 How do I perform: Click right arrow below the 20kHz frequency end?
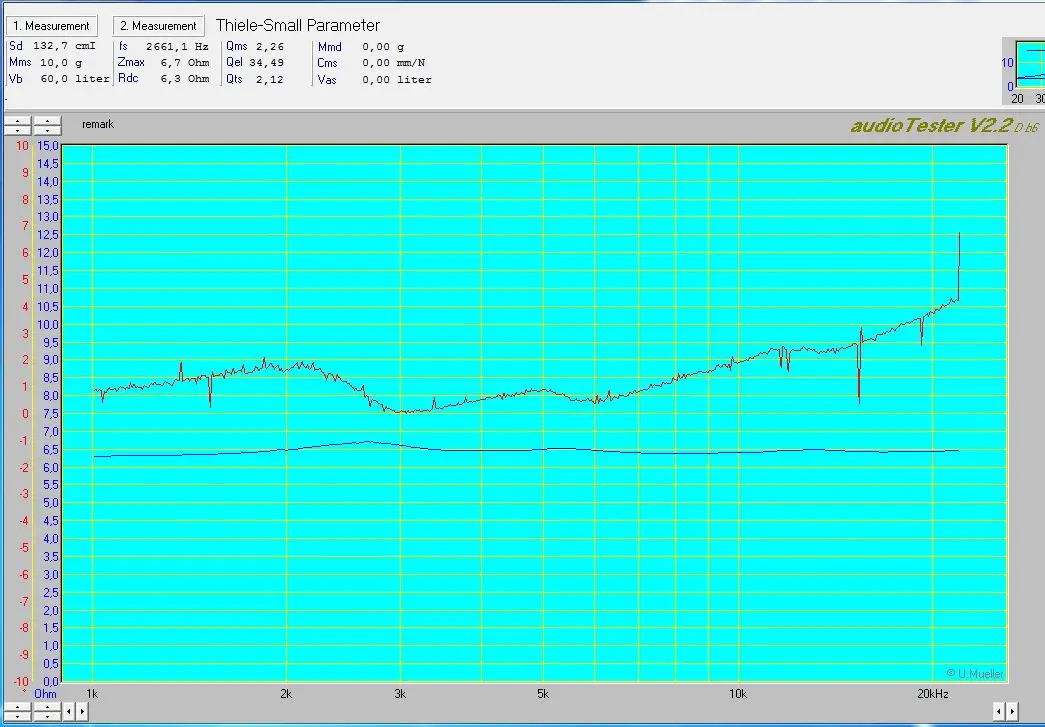pyautogui.click(x=1011, y=711)
